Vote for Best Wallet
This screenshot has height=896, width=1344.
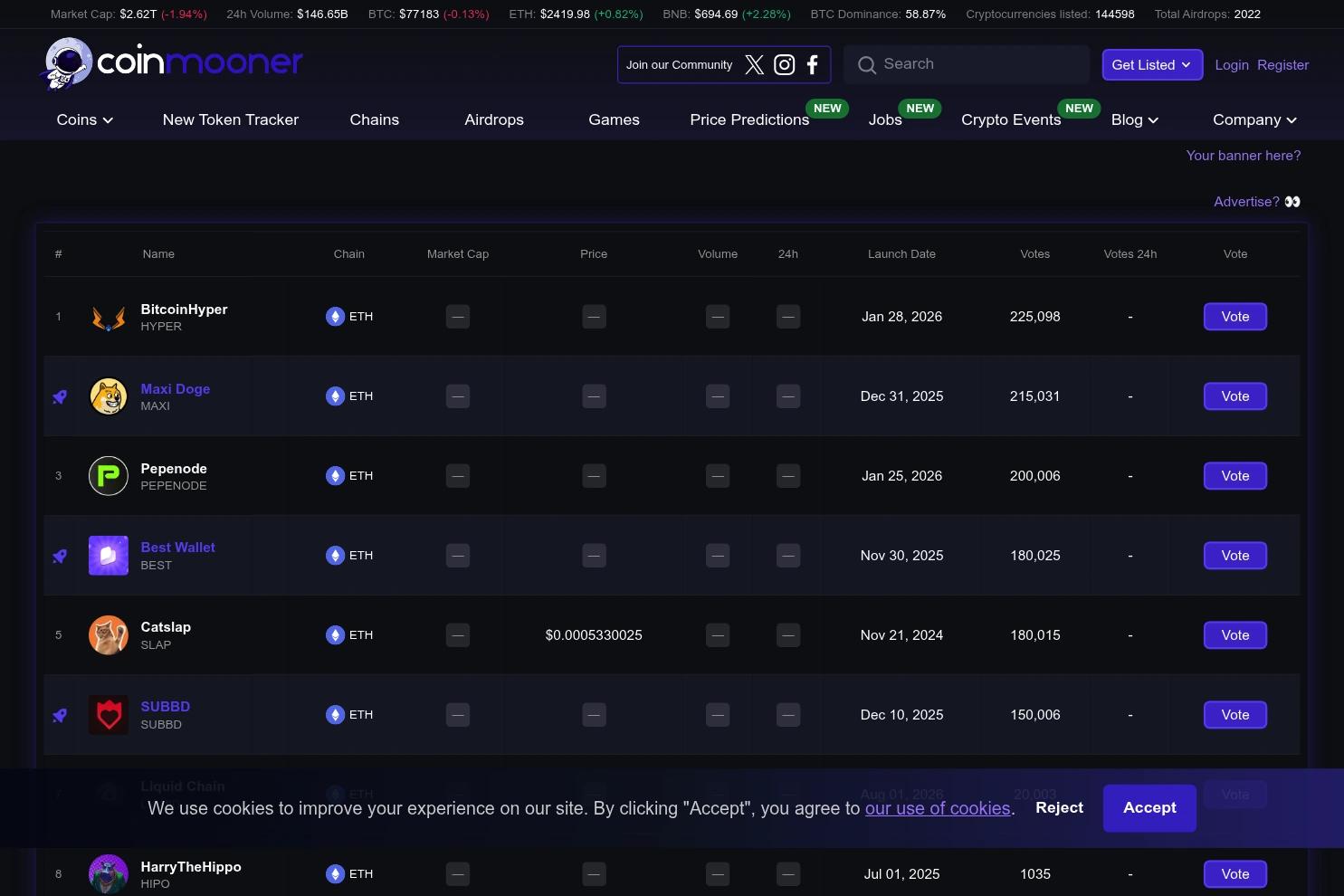click(1235, 556)
